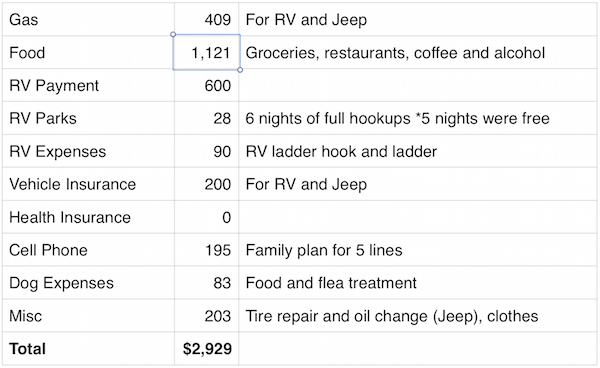Click the Total amount $2,929 cell

(x=207, y=348)
